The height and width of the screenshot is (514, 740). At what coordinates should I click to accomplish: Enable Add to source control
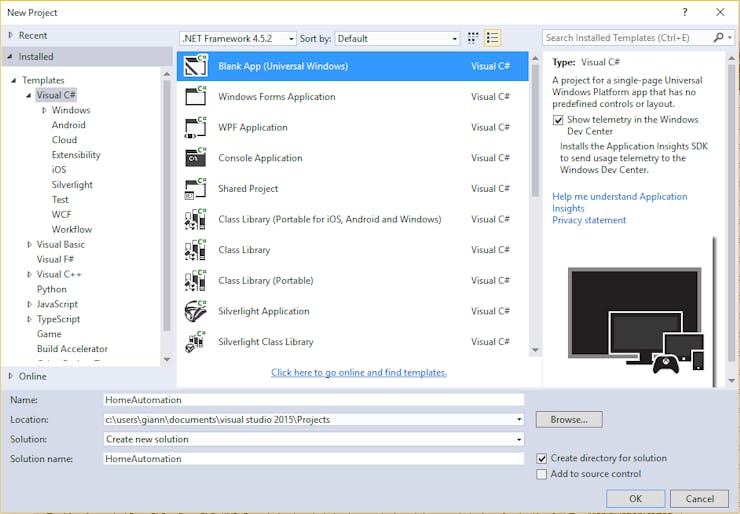pyautogui.click(x=542, y=474)
